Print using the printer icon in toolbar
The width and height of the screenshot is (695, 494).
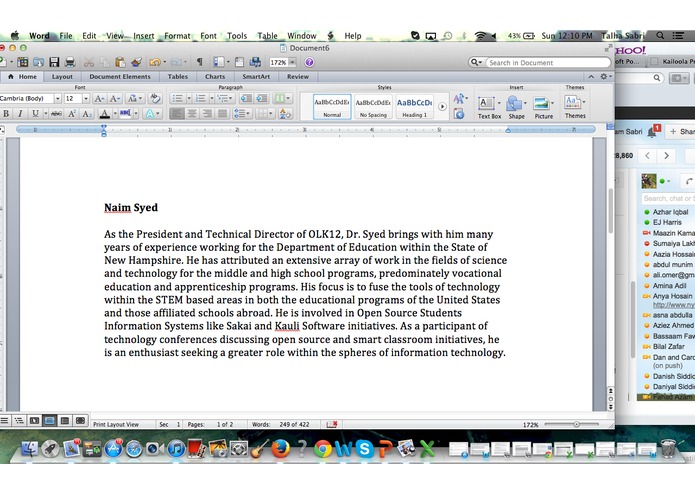pos(70,62)
